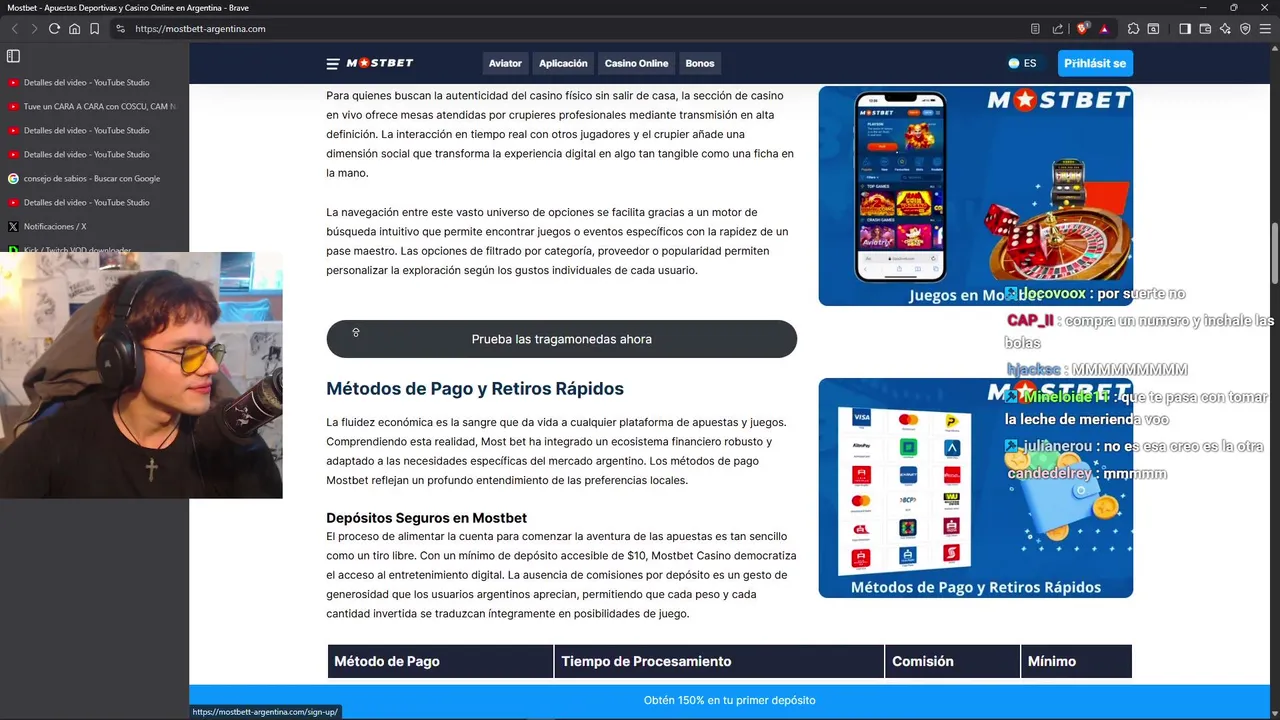Click CAP_II's chat message in the overlay
Image resolution: width=1280 pixels, height=720 pixels.
(x=1139, y=331)
